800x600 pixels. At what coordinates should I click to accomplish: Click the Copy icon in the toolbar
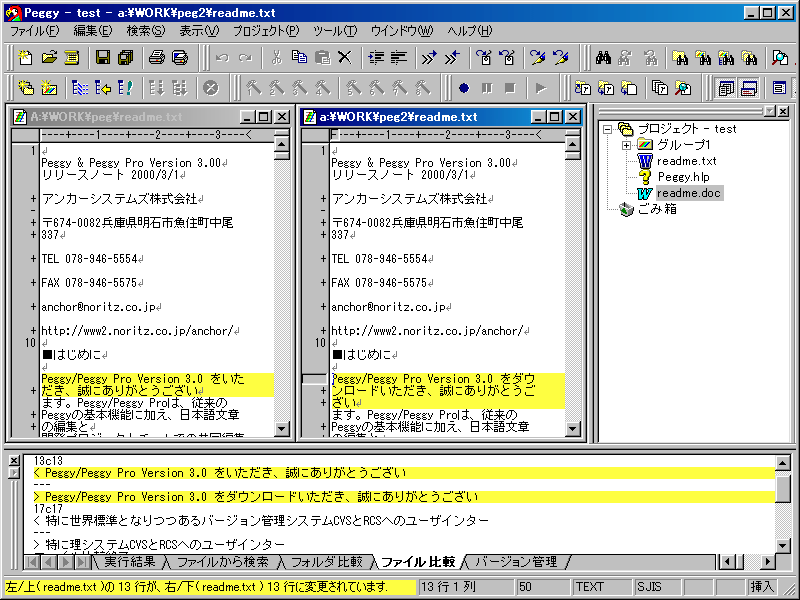pyautogui.click(x=299, y=58)
